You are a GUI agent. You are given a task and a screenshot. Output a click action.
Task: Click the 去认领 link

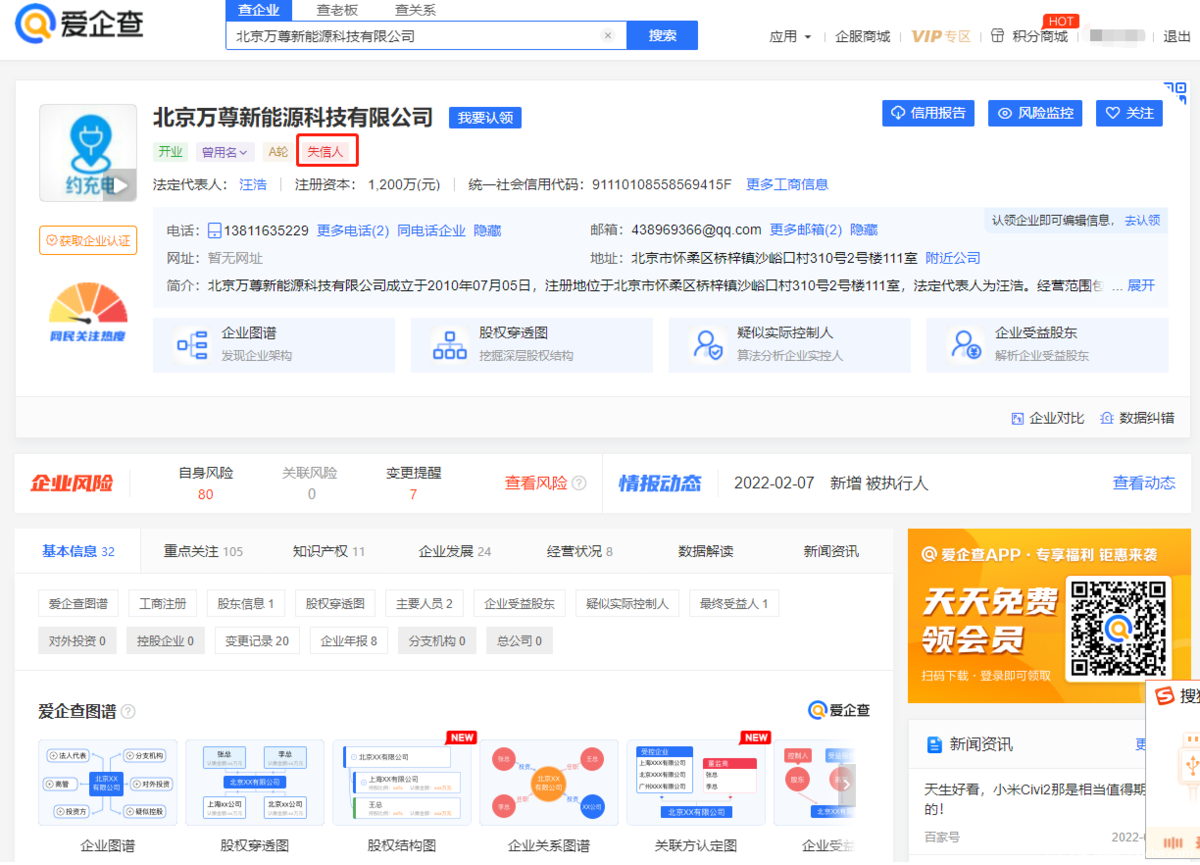pyautogui.click(x=1142, y=220)
